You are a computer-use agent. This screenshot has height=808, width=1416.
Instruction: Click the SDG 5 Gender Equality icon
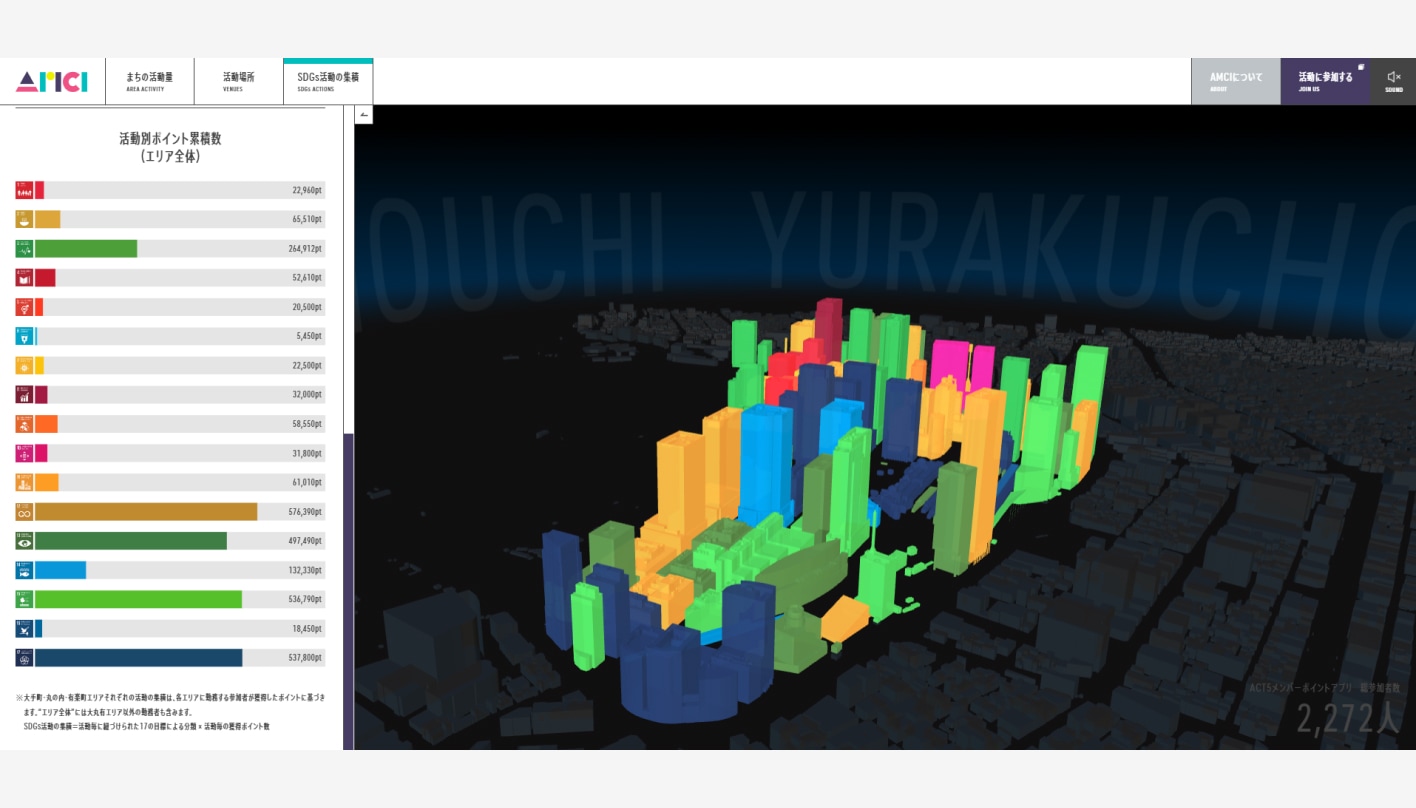(x=24, y=307)
